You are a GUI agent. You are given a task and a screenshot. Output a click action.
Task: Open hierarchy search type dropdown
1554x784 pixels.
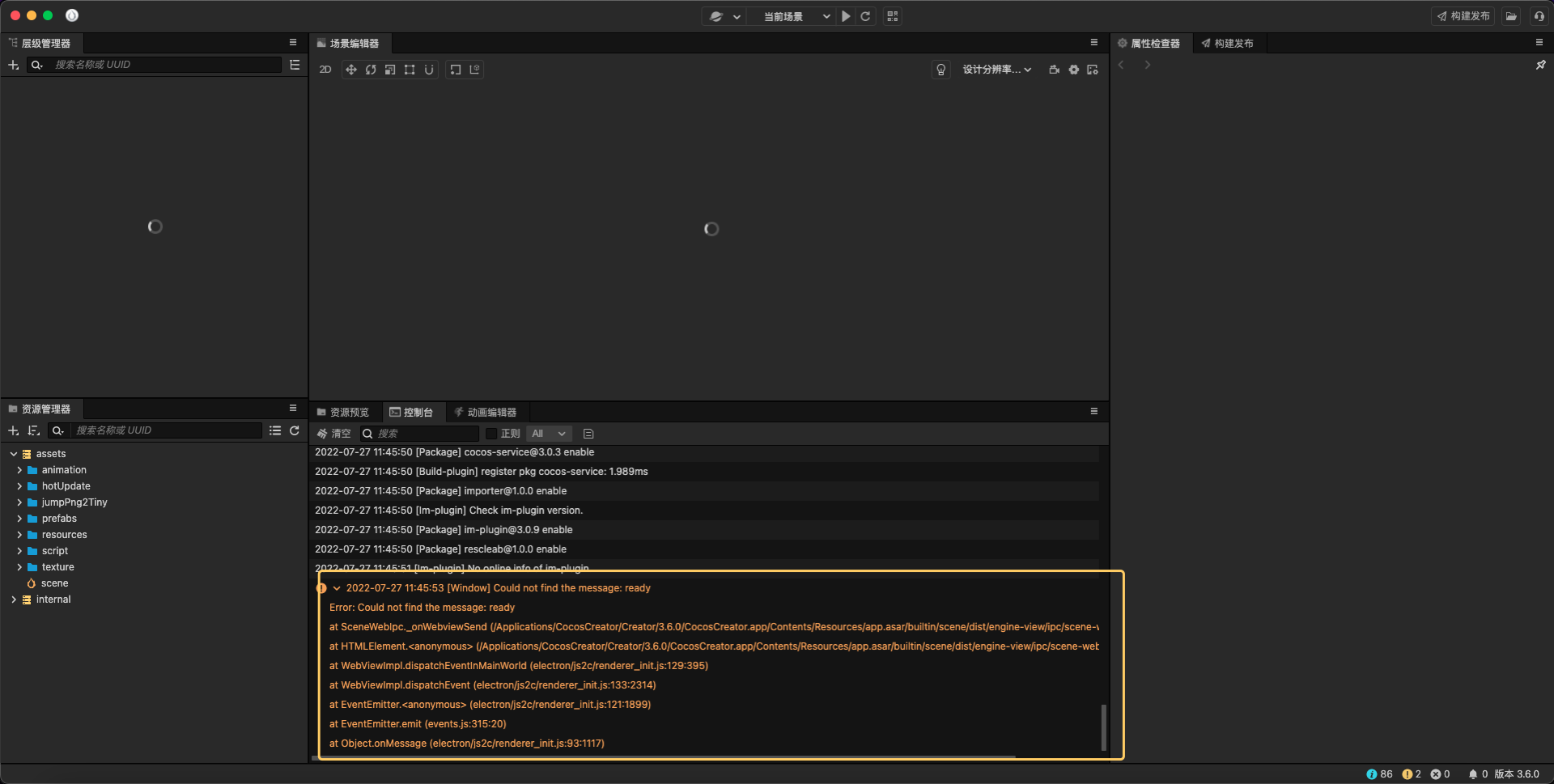pyautogui.click(x=36, y=65)
